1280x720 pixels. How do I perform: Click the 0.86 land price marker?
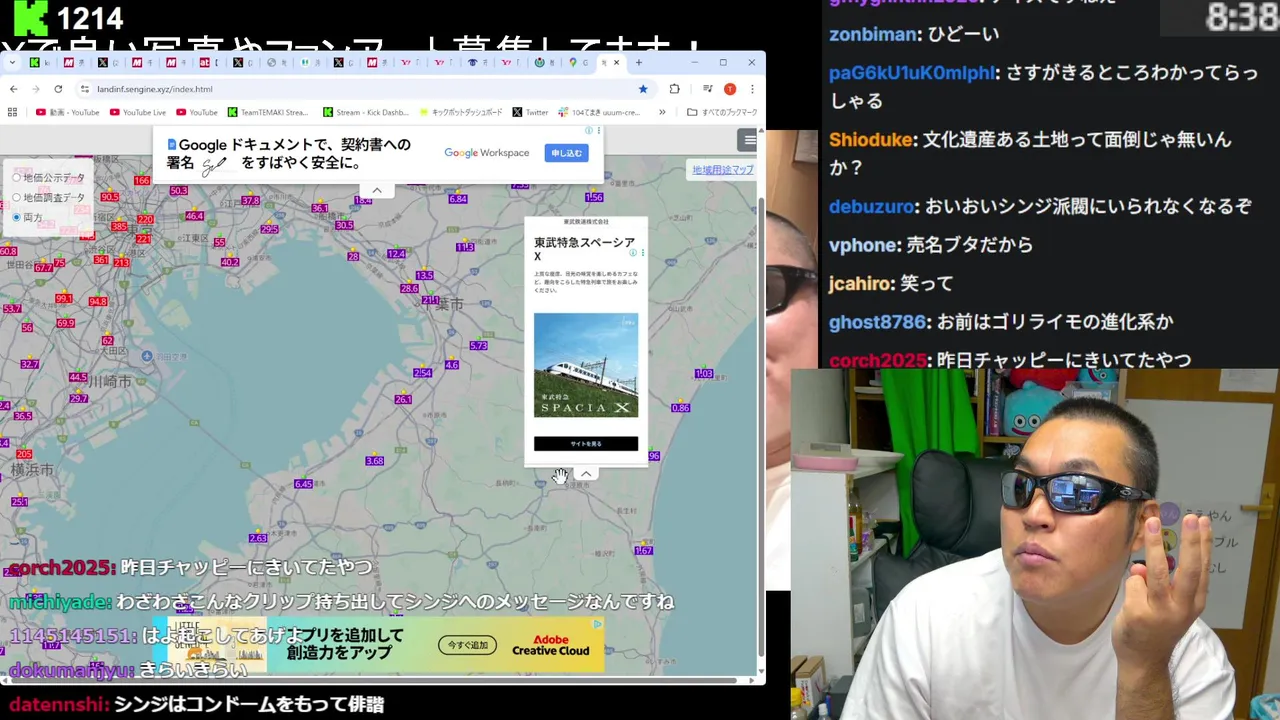681,408
